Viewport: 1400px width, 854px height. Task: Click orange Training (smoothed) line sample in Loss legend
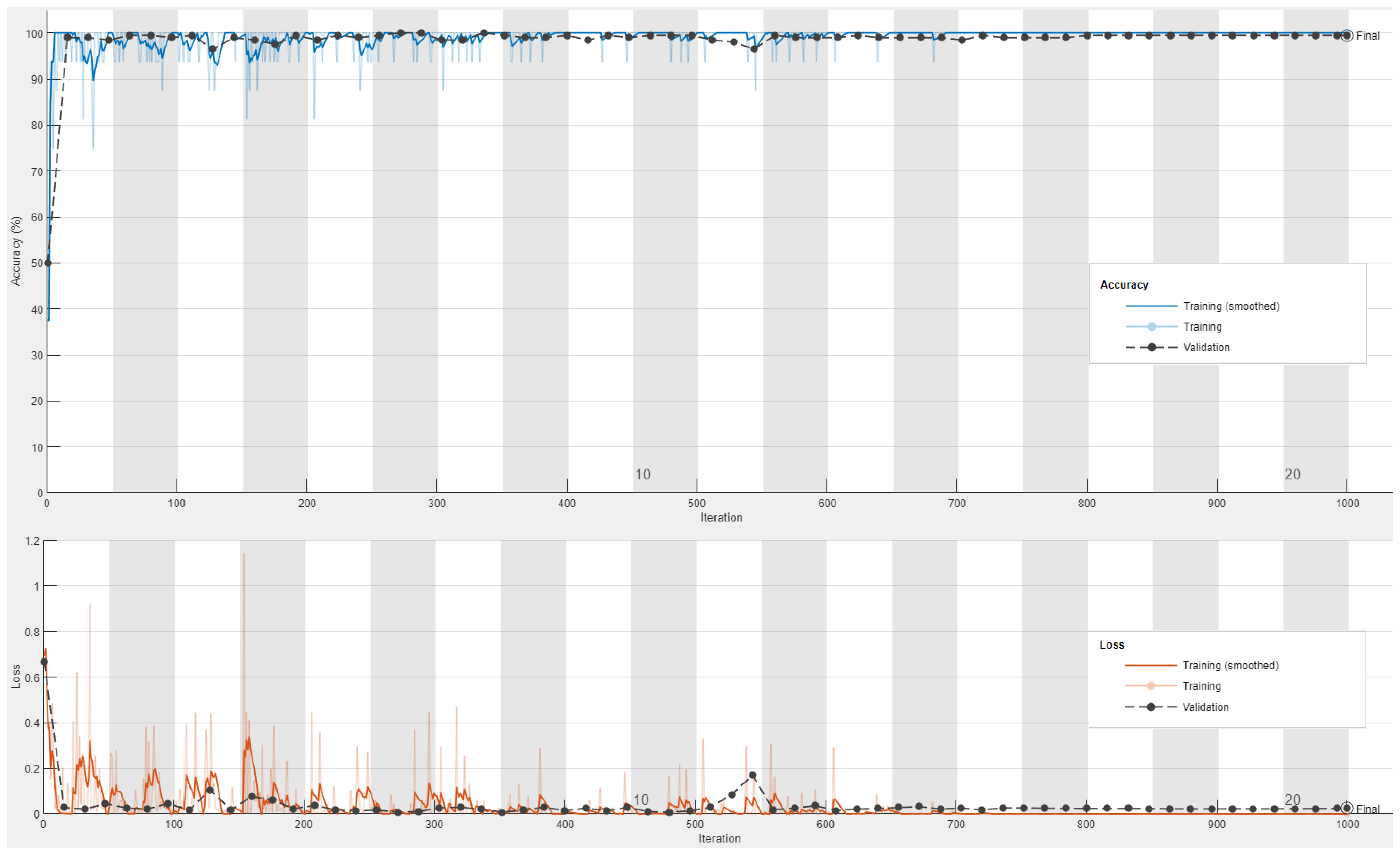(1151, 665)
